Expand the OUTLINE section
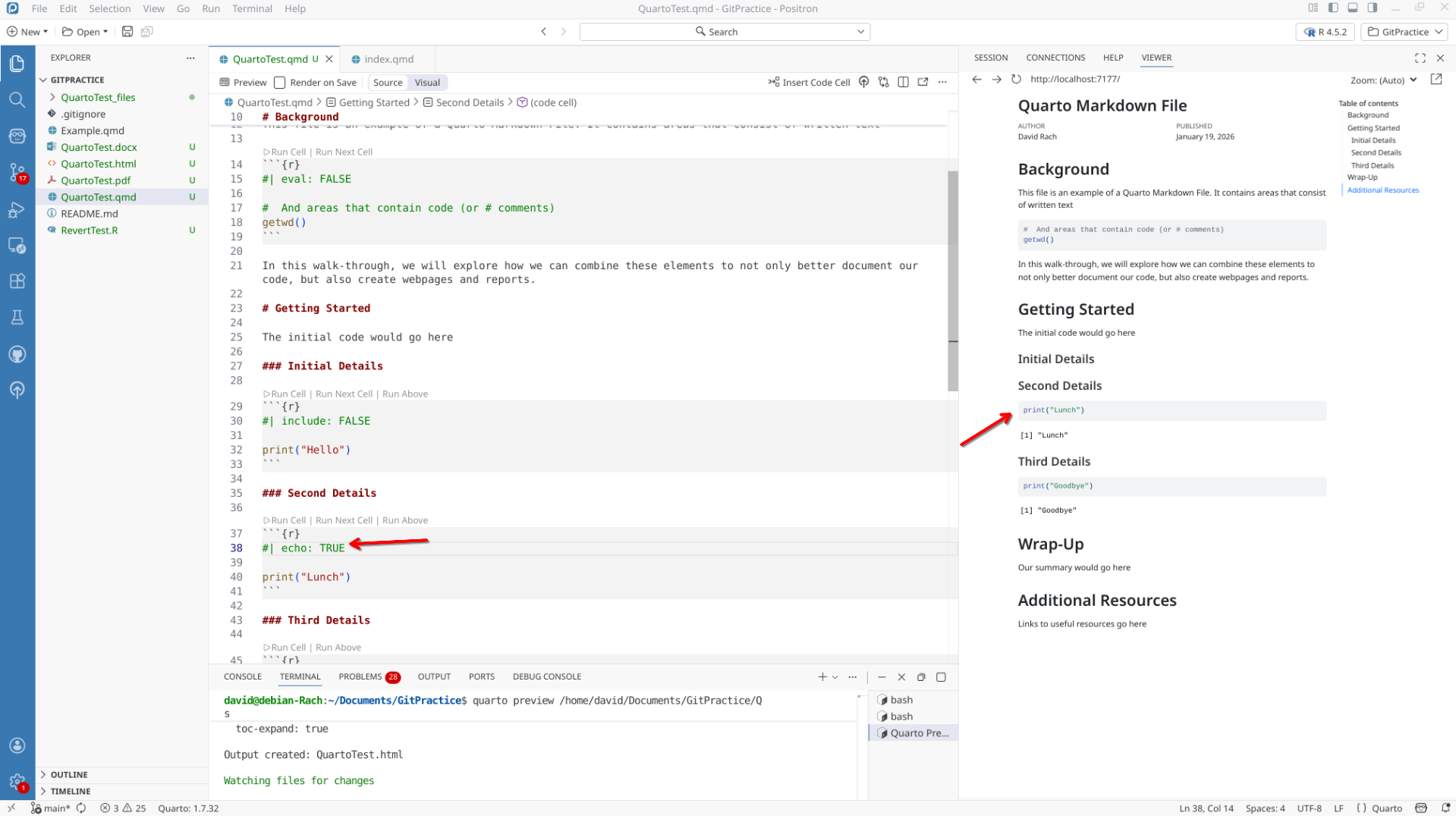1456x816 pixels. [x=69, y=774]
